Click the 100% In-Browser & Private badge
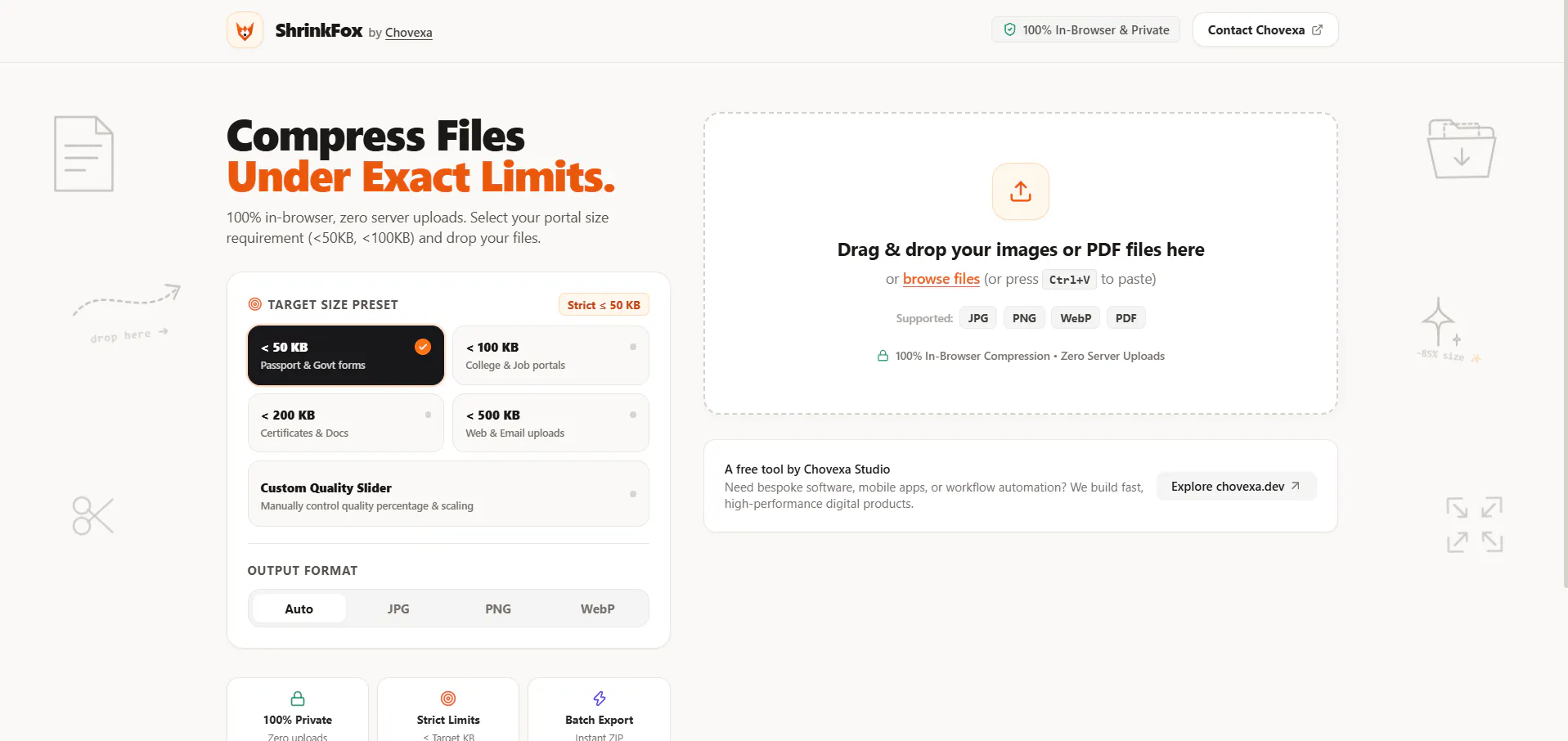Screen dimensions: 1568x741 point(1086,30)
